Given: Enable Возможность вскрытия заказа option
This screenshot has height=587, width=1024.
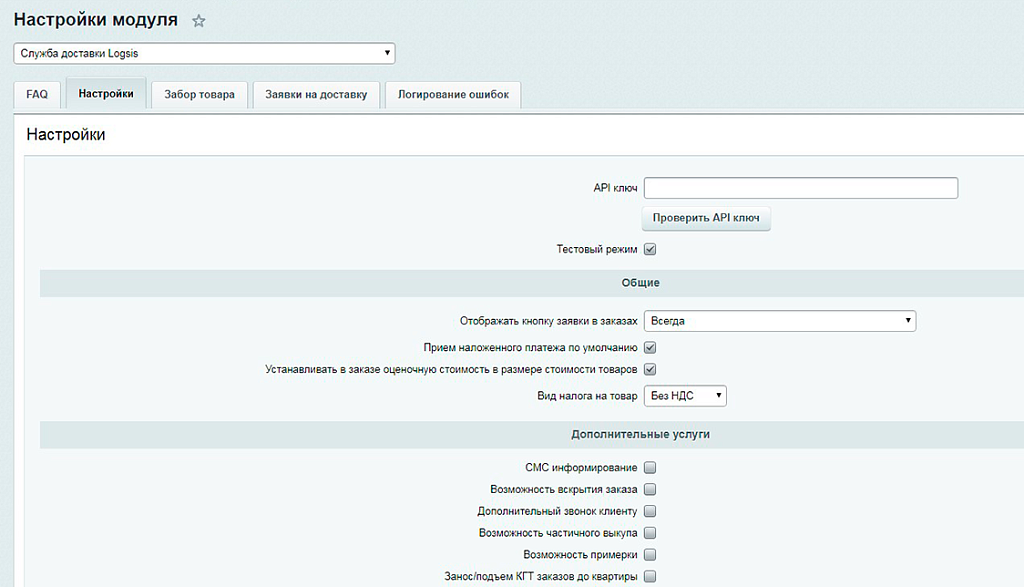Looking at the screenshot, I should click(649, 489).
